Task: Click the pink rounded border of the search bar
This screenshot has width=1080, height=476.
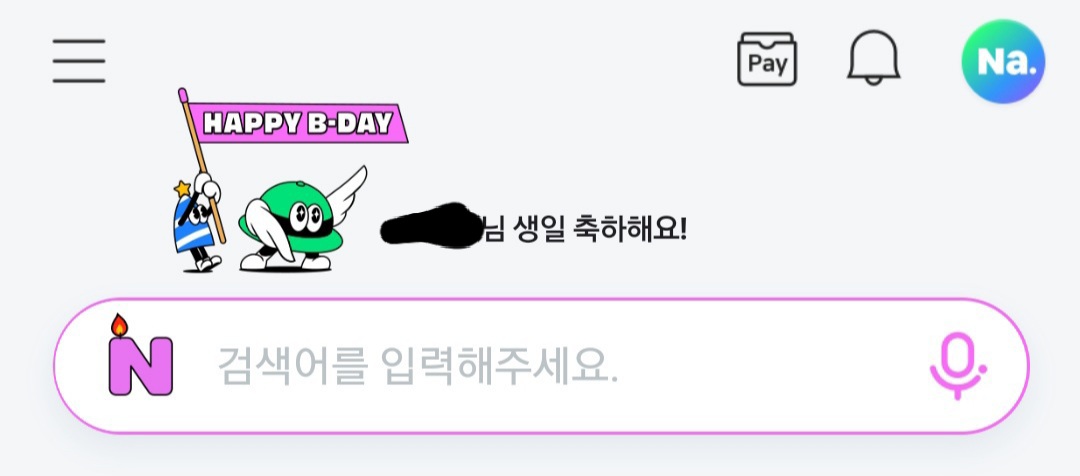Action: [541, 300]
